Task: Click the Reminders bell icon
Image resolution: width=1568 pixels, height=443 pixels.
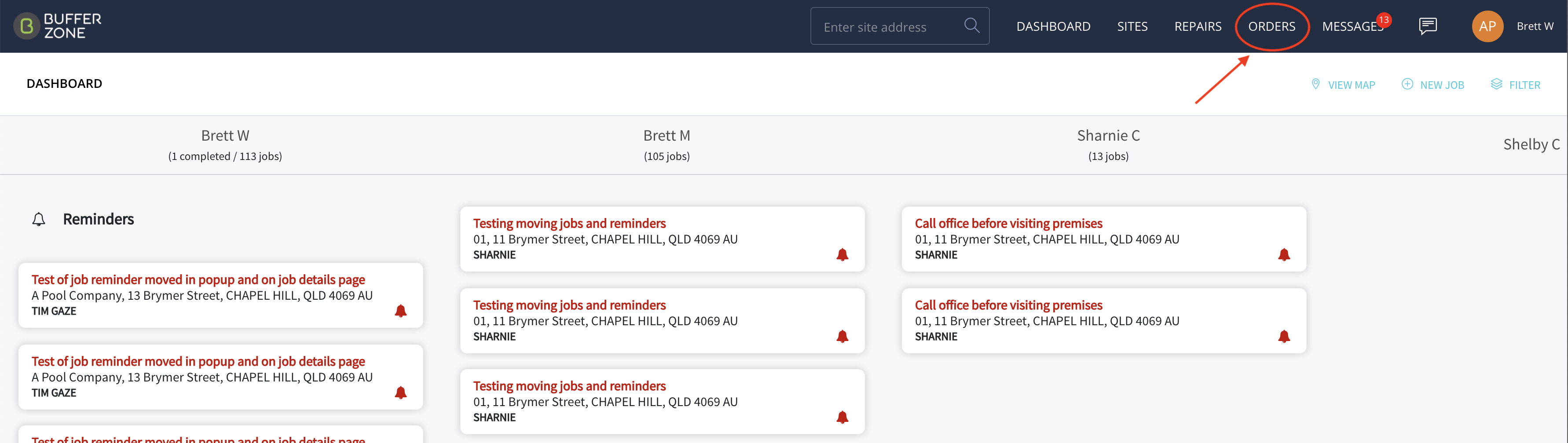Action: 38,219
